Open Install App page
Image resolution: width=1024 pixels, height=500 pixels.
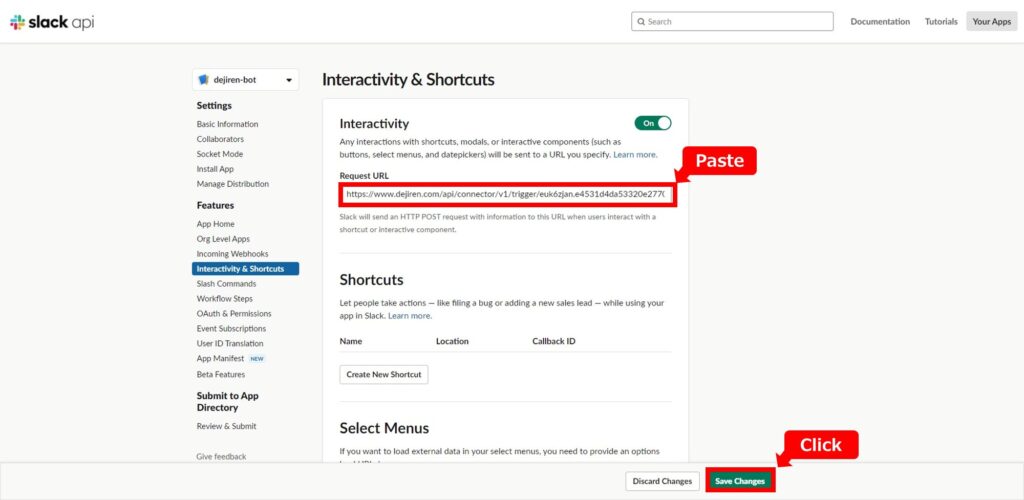tap(215, 169)
